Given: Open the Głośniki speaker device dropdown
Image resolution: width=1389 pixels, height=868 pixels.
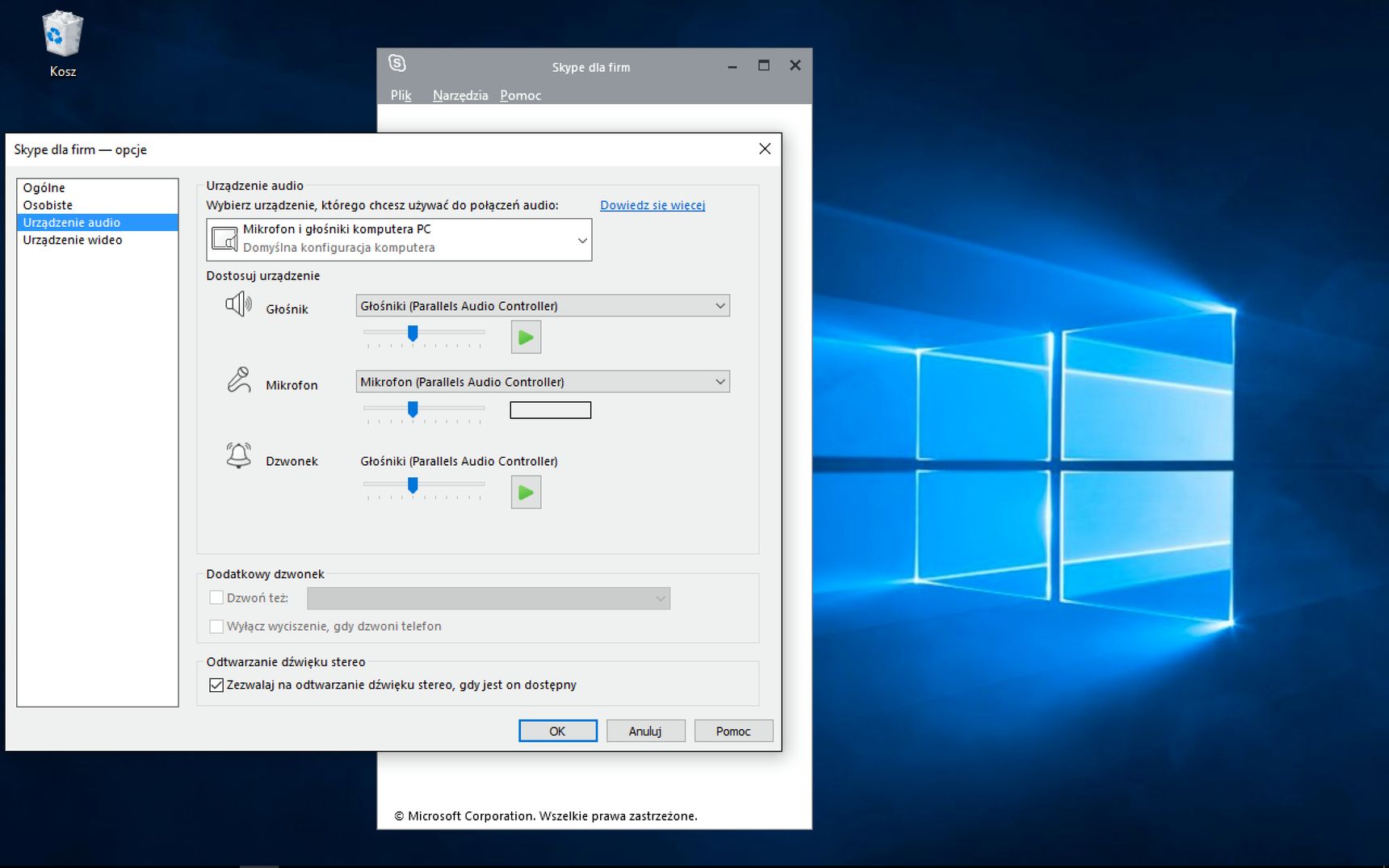Looking at the screenshot, I should pos(543,305).
